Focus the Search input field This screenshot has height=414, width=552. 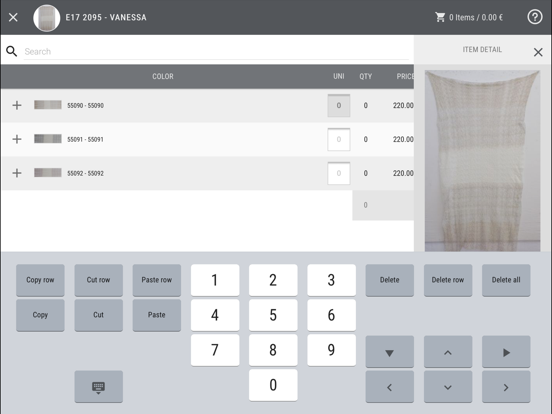[216, 51]
